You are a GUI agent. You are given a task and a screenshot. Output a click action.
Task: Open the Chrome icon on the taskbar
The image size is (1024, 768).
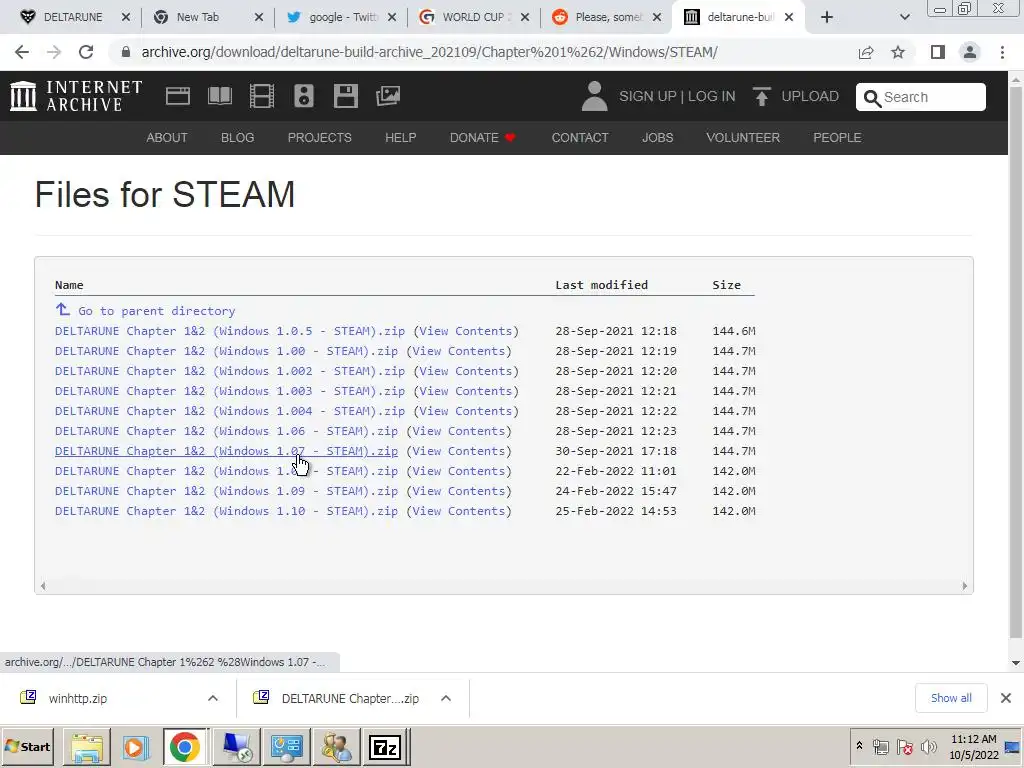[x=185, y=747]
